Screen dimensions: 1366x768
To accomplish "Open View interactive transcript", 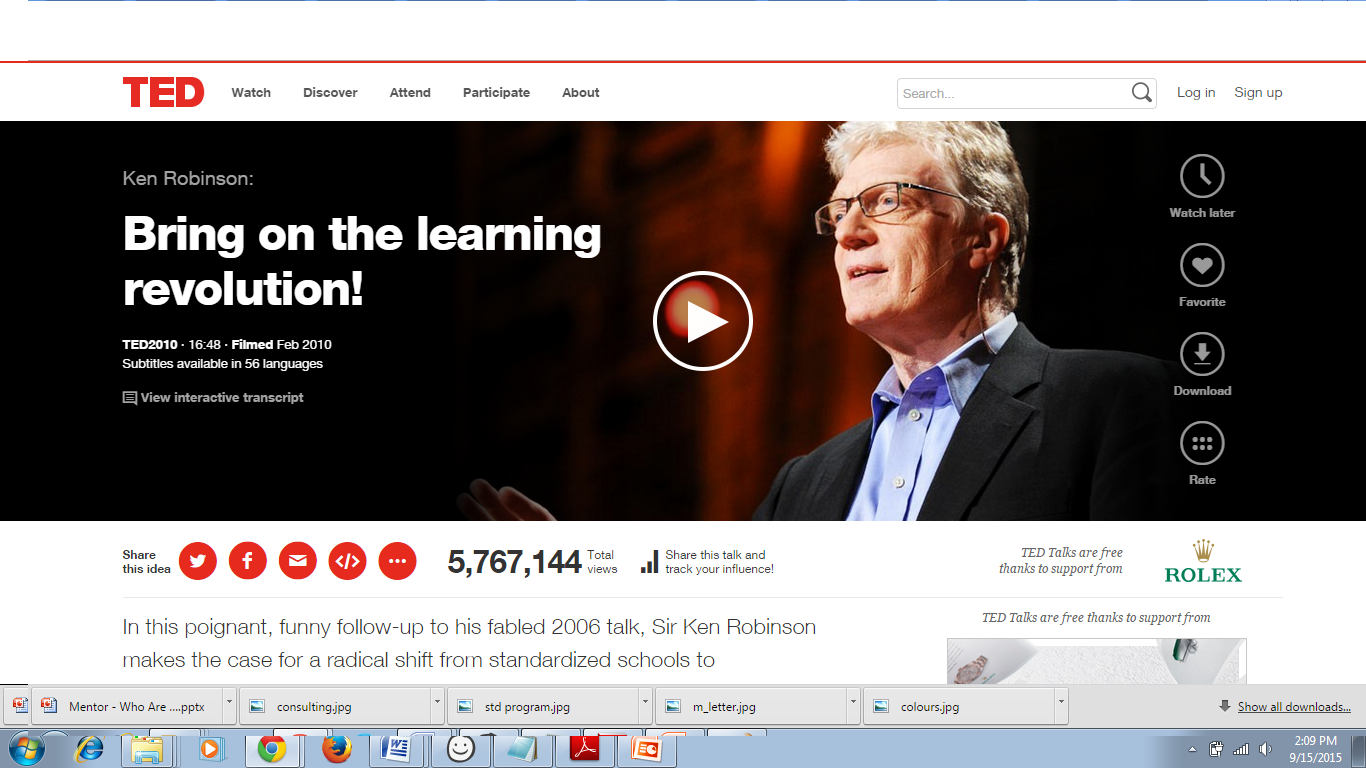I will (x=213, y=398).
